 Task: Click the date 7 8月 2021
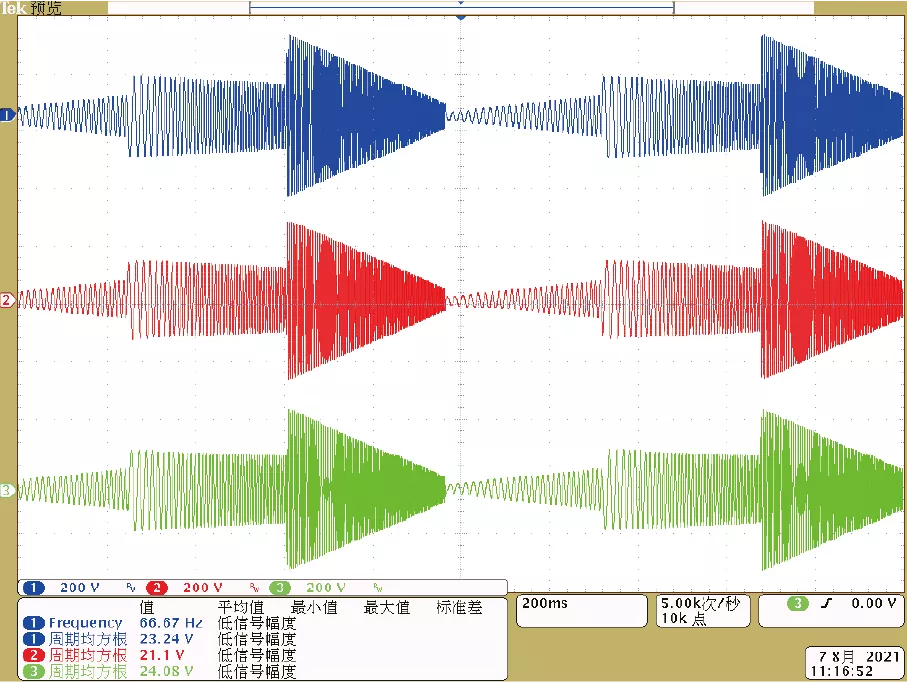coord(859,657)
